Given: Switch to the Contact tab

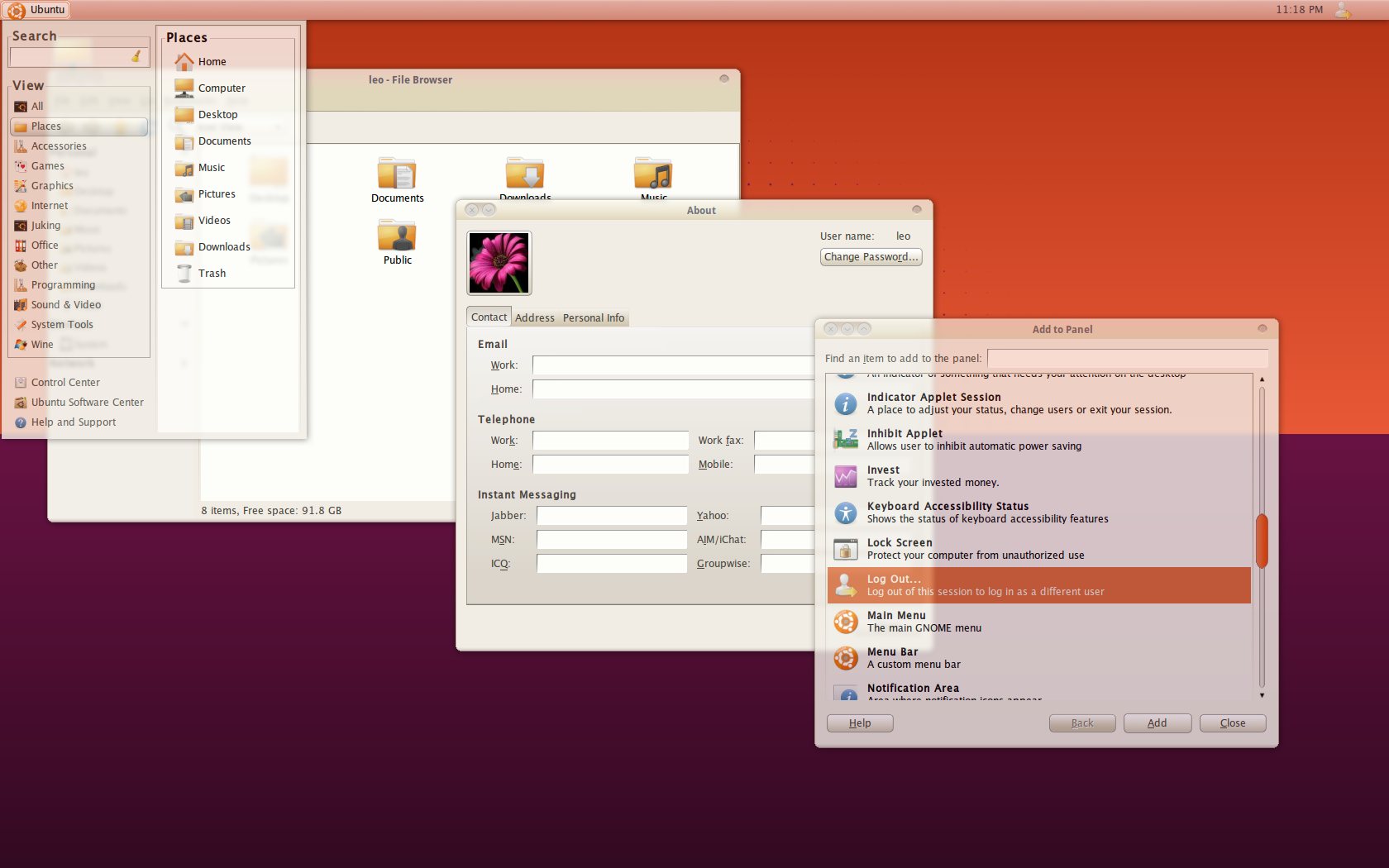Looking at the screenshot, I should (489, 317).
